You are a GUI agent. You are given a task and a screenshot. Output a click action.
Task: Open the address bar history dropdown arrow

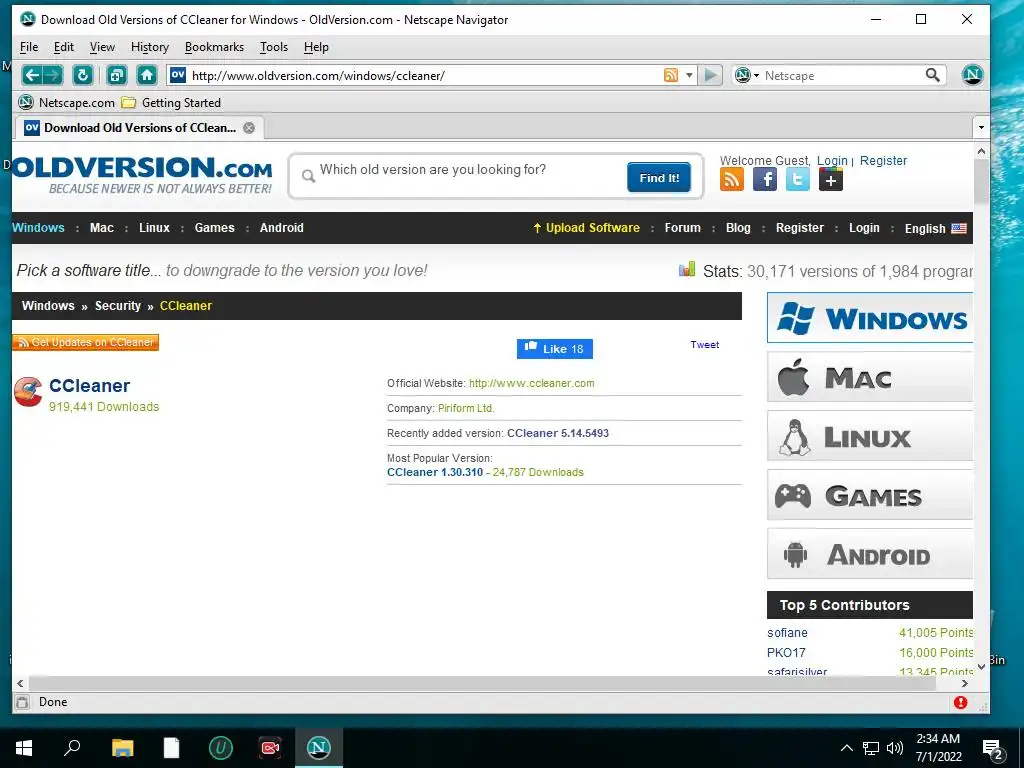pyautogui.click(x=689, y=76)
